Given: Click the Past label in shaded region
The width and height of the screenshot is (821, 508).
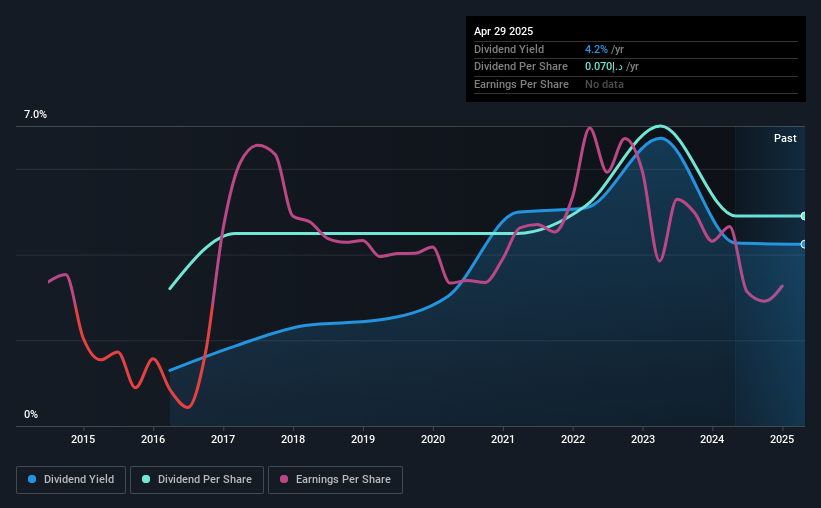Looking at the screenshot, I should (x=785, y=138).
